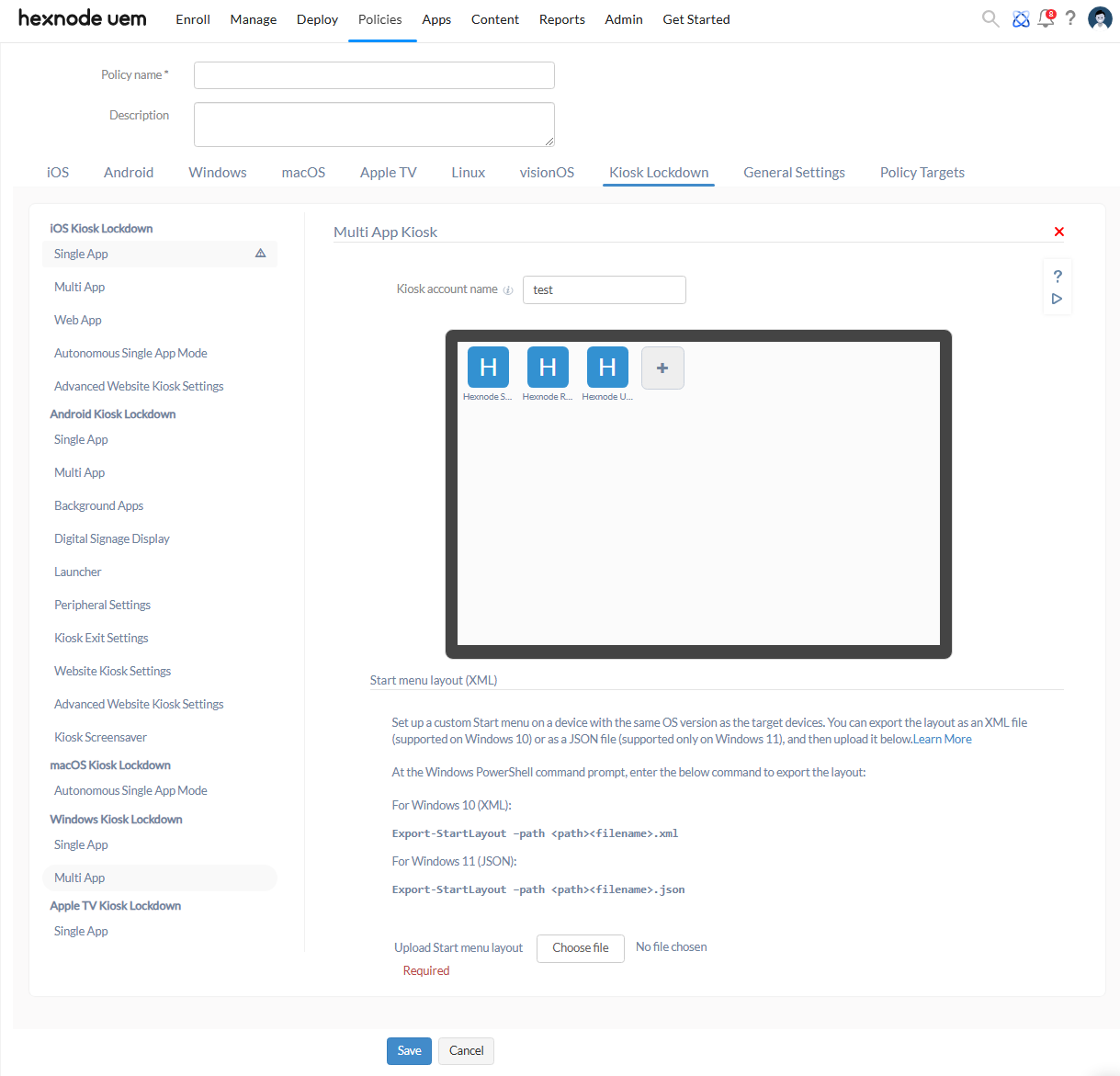This screenshot has height=1076, width=1120.
Task: Switch to the General Settings tab
Action: pyautogui.click(x=794, y=173)
